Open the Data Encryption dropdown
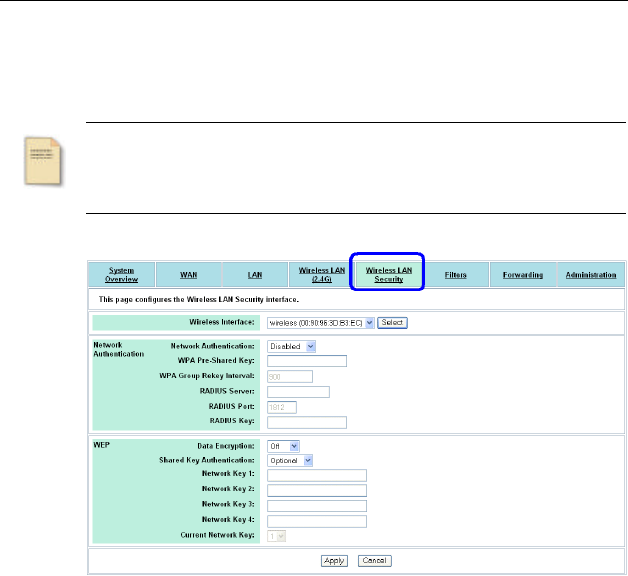The height and width of the screenshot is (576, 628). coord(283,445)
